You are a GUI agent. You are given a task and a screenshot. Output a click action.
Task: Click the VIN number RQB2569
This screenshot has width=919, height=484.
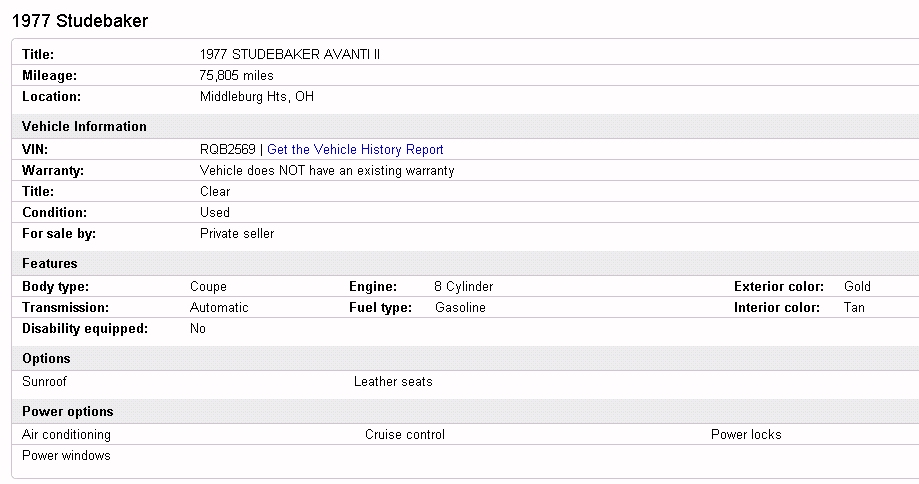click(227, 150)
